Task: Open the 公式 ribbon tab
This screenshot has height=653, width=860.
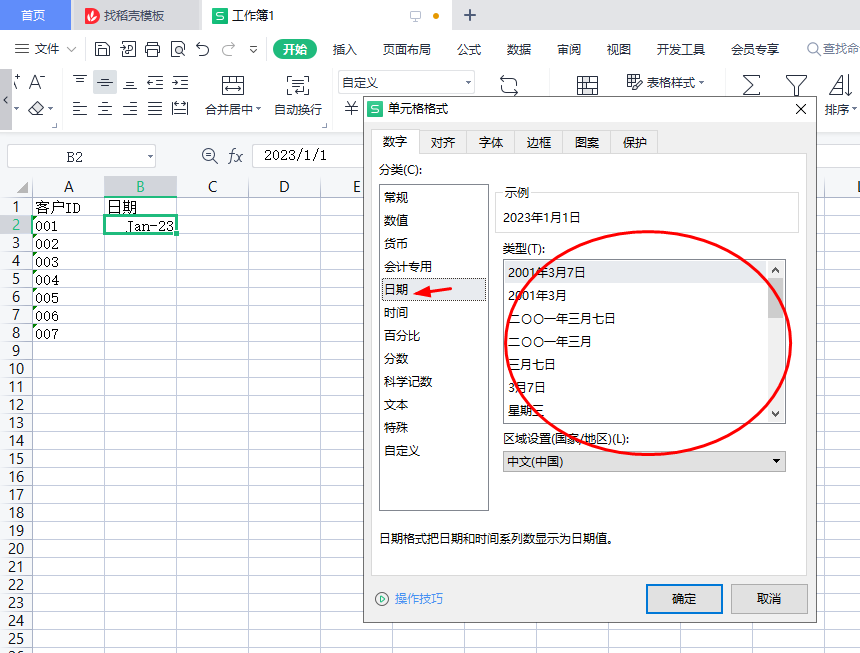Action: (469, 49)
